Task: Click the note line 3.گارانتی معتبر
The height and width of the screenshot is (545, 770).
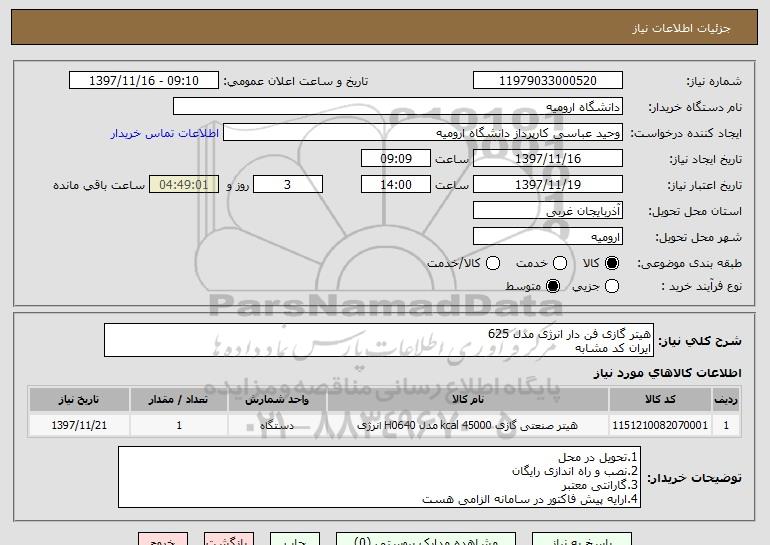Action: coord(600,486)
